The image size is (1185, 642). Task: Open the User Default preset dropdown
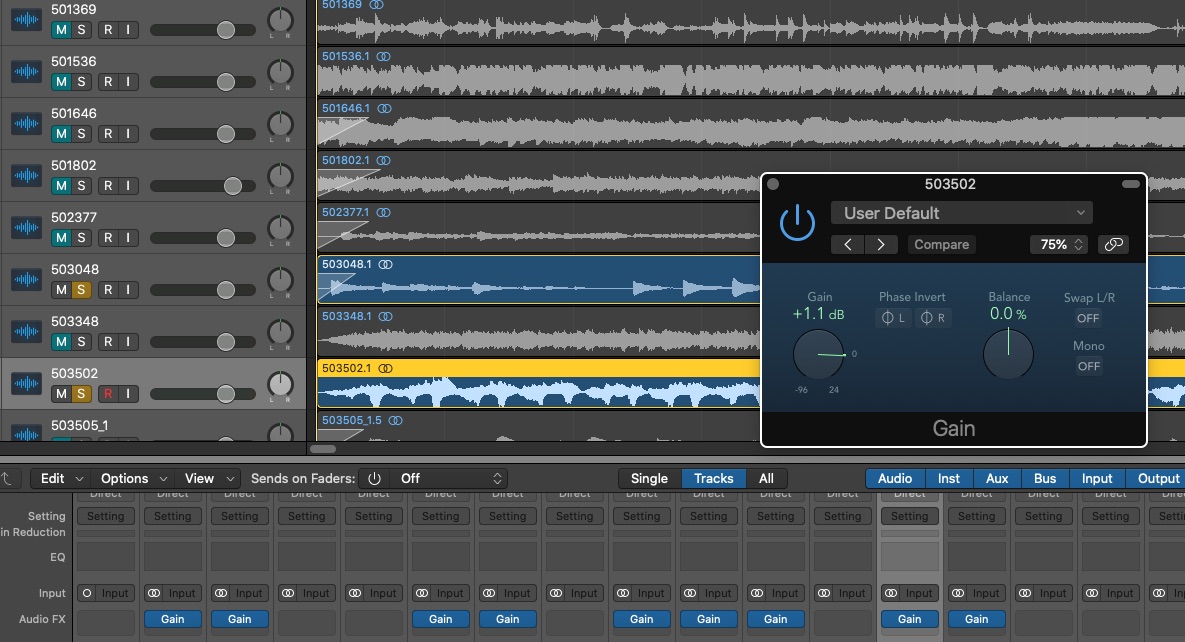(961, 213)
